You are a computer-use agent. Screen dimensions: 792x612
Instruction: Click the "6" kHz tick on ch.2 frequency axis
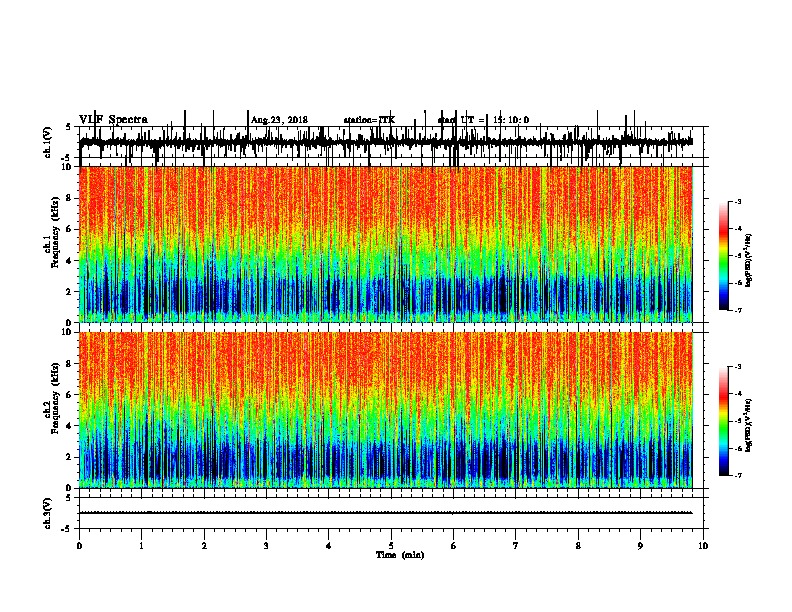[x=69, y=395]
